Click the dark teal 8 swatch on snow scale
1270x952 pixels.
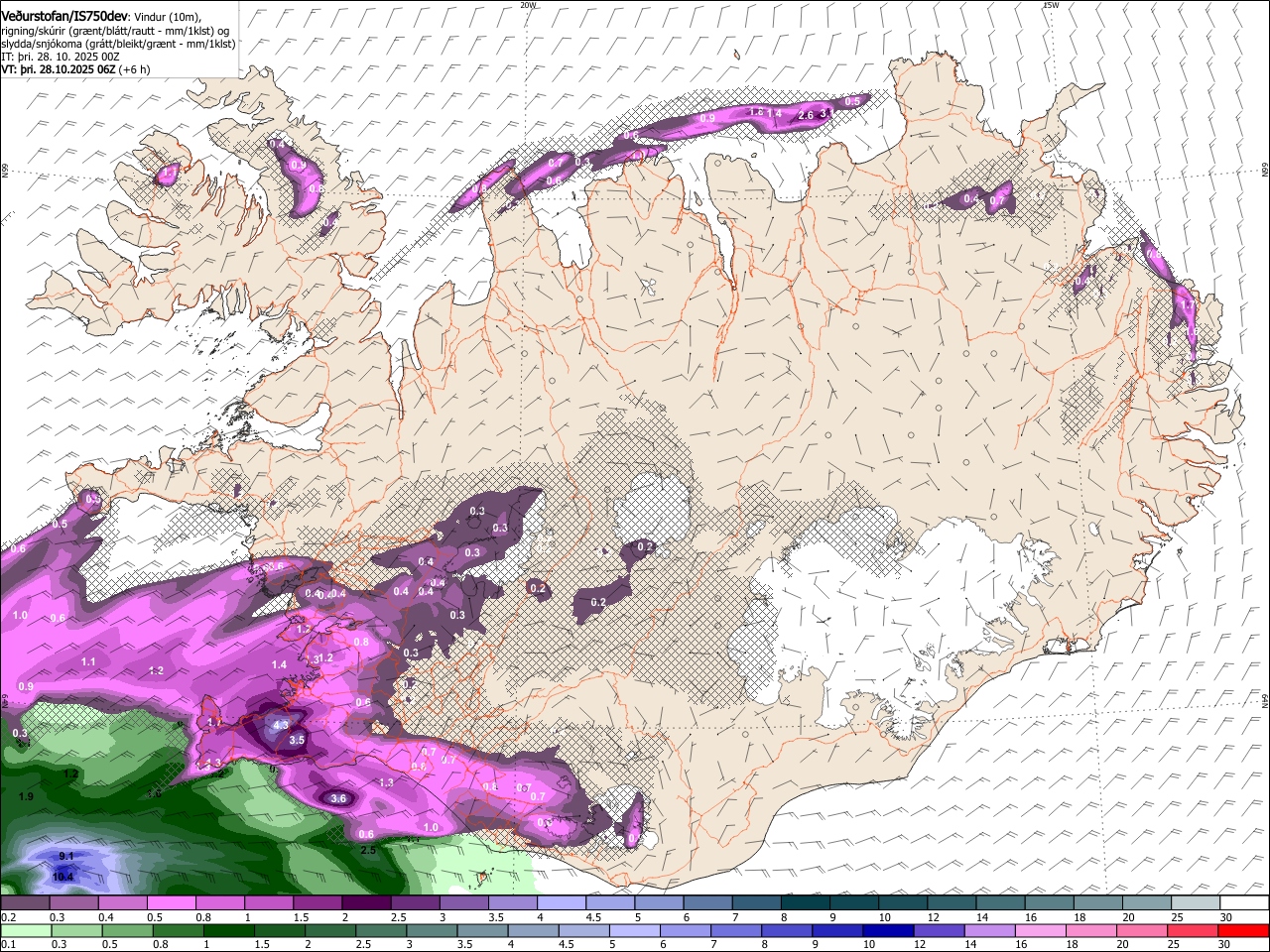click(805, 903)
